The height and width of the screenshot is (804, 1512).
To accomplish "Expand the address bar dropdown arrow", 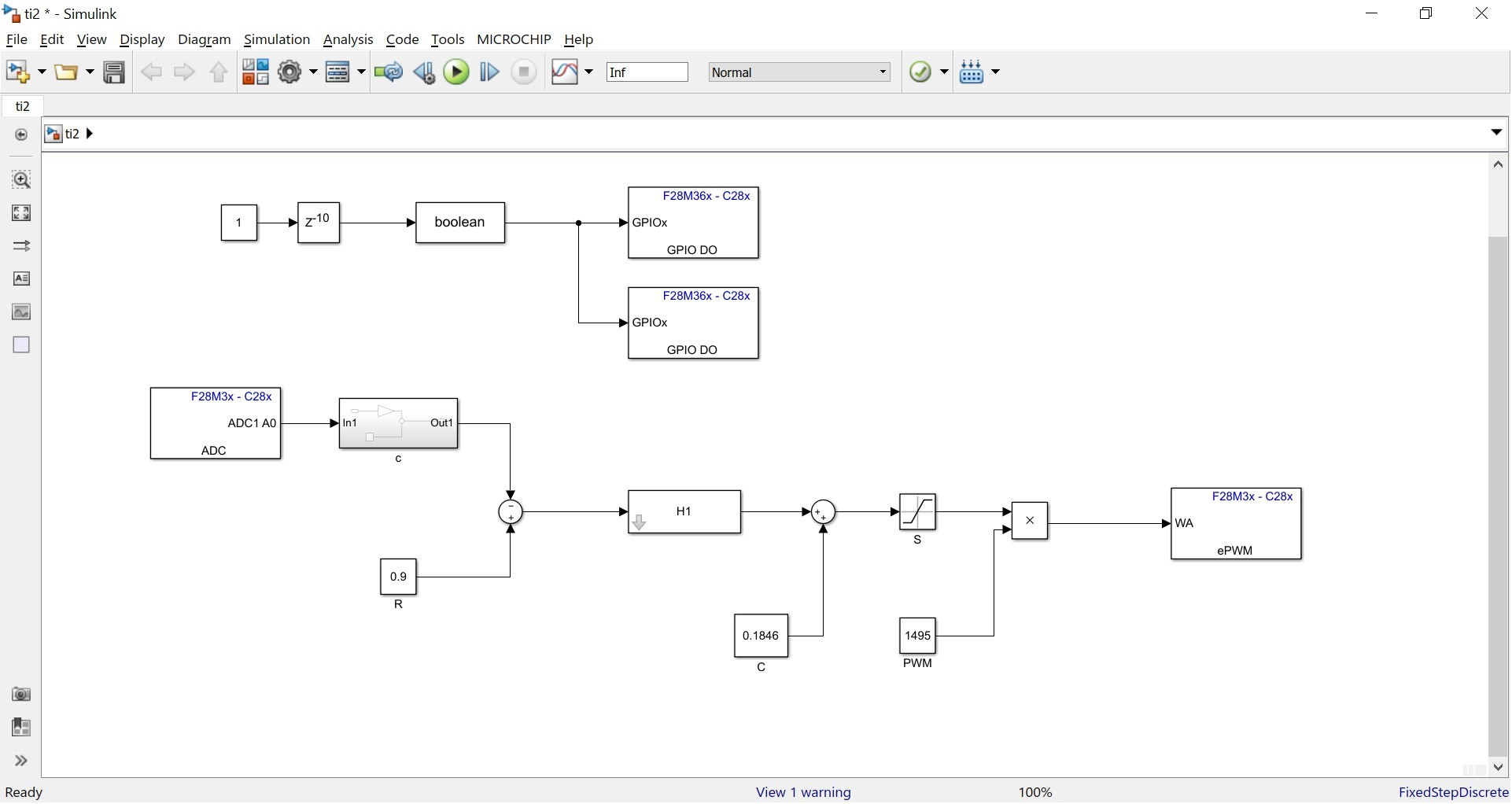I will pos(1497,133).
